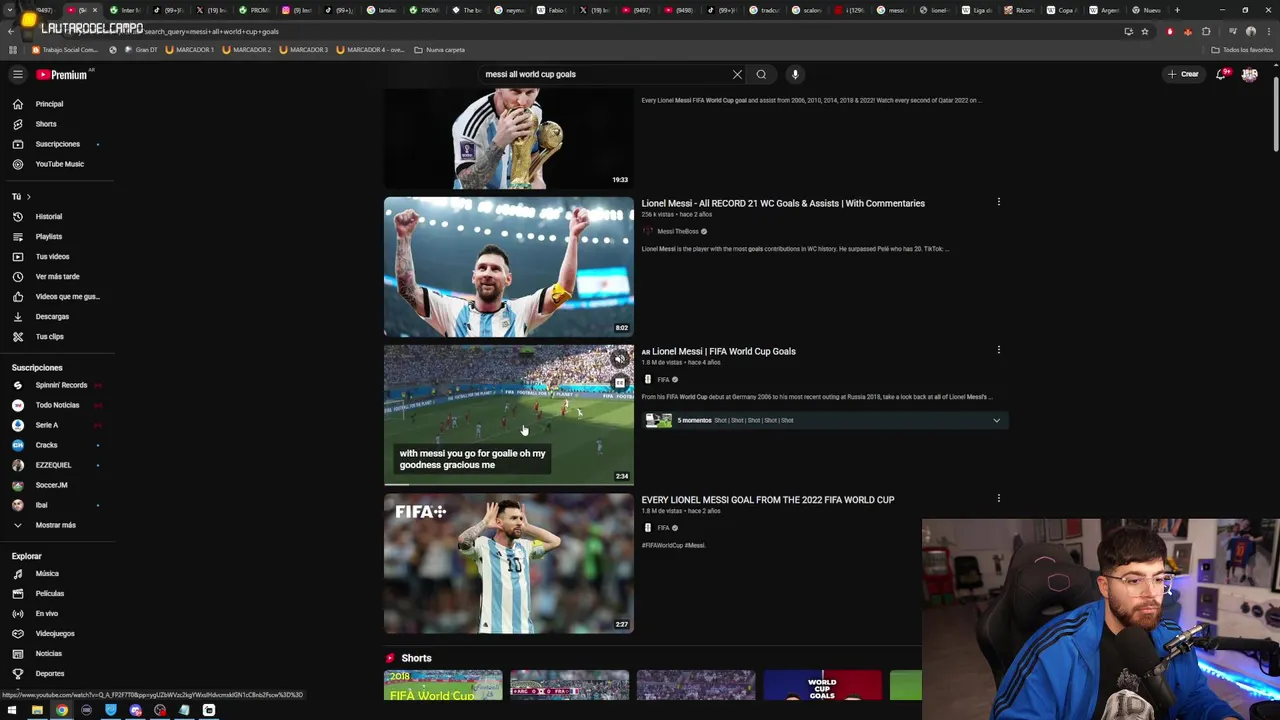Open the notifications bell

[x=1221, y=74]
